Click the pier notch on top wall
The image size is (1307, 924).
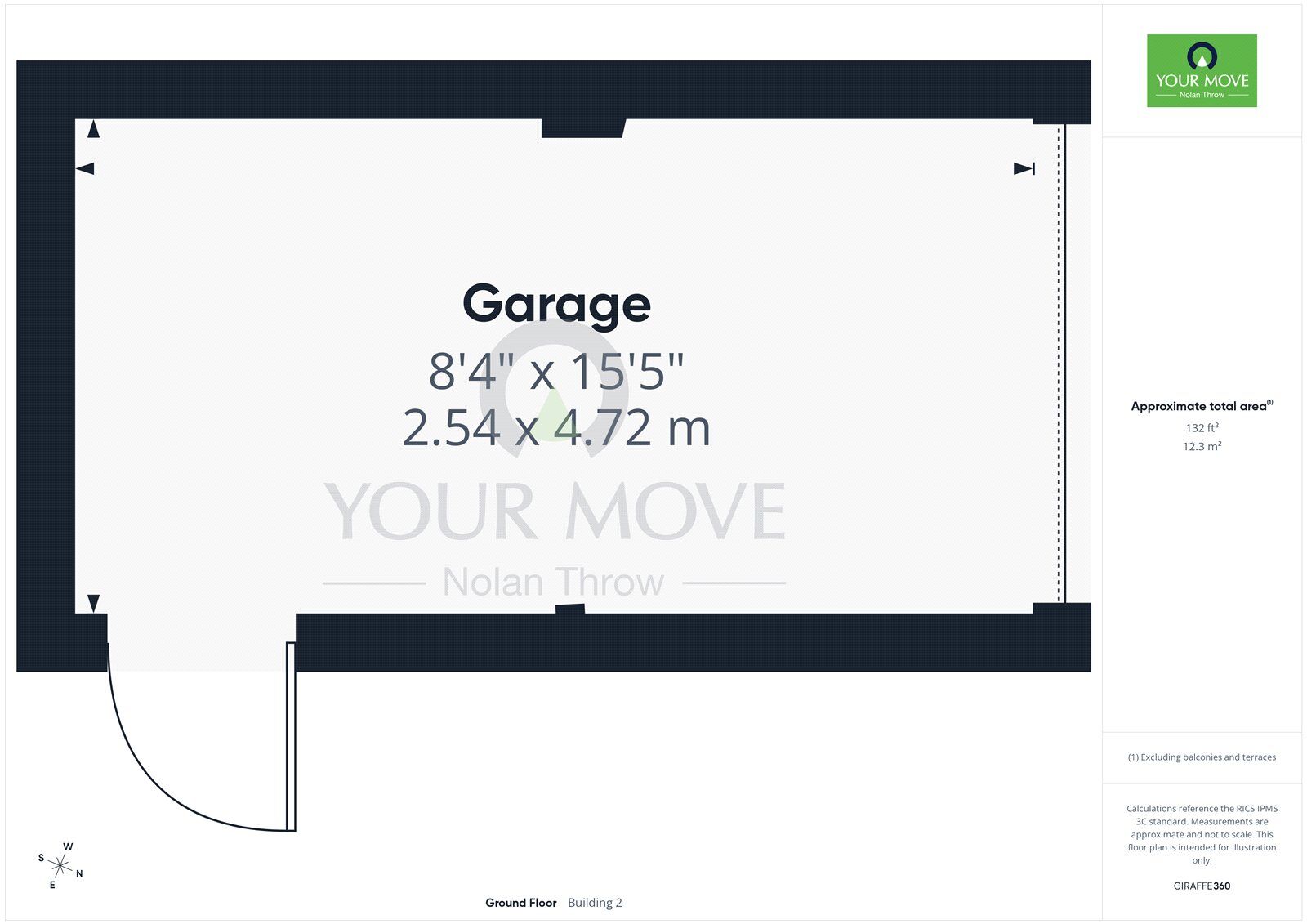[582, 128]
